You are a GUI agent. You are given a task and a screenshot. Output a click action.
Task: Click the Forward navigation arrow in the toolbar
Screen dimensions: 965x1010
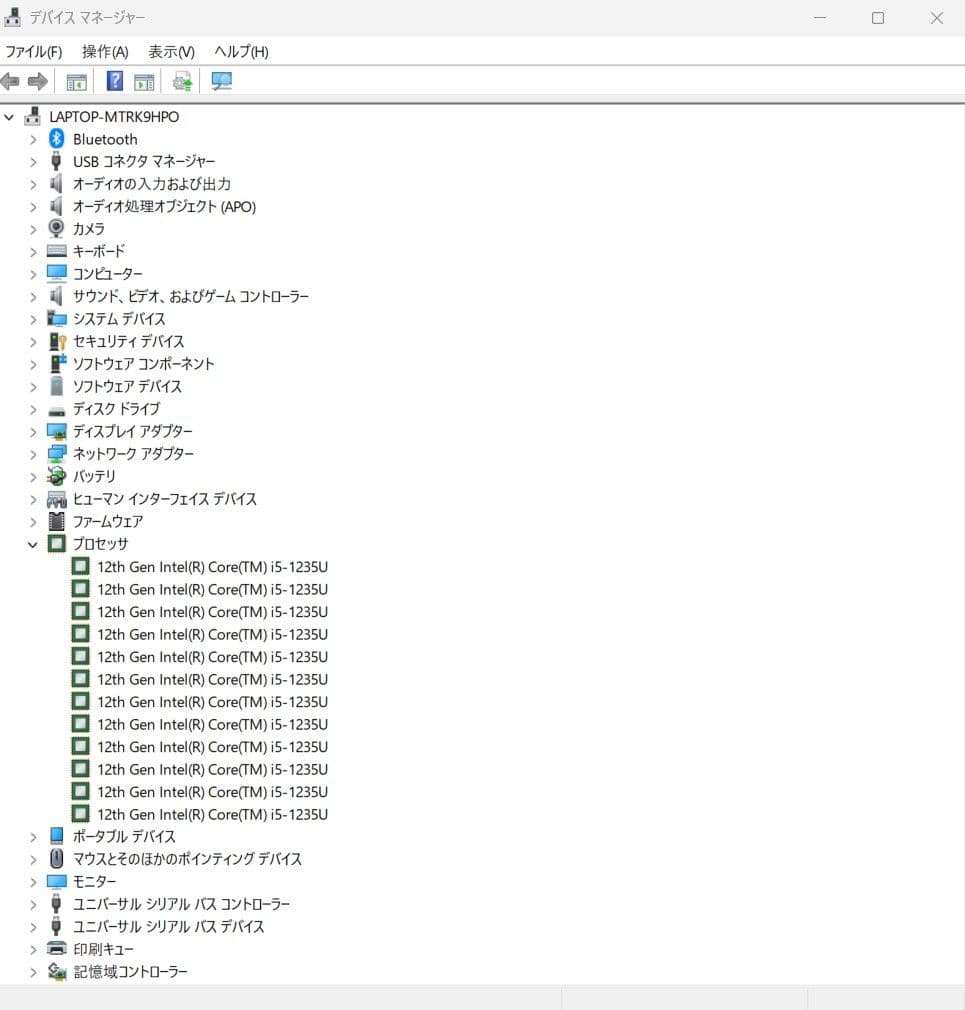(38, 81)
